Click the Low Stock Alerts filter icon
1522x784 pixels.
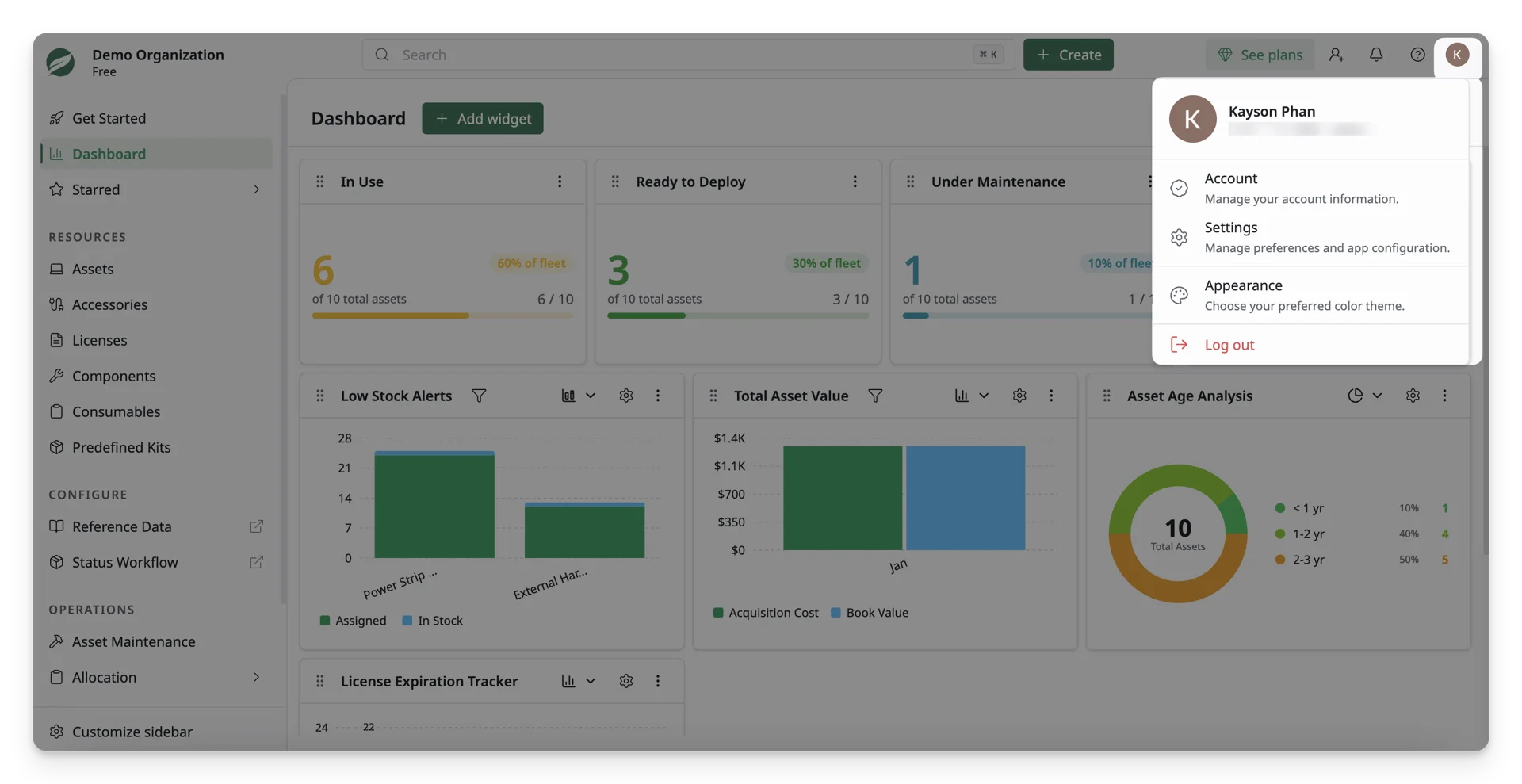[x=479, y=396]
